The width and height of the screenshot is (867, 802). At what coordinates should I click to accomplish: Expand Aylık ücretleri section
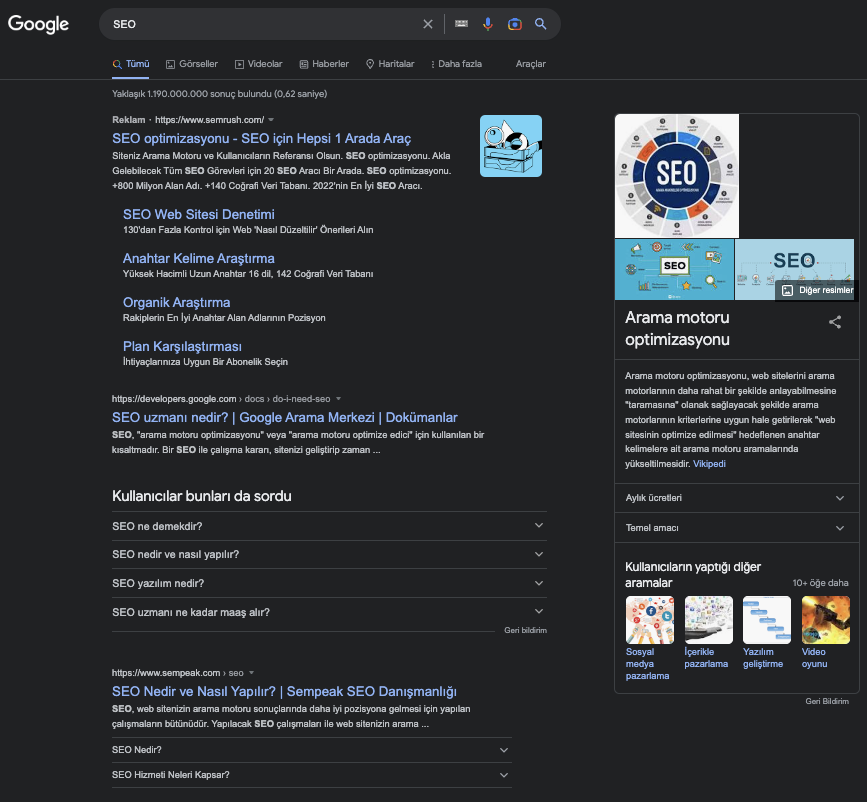[x=735, y=497]
